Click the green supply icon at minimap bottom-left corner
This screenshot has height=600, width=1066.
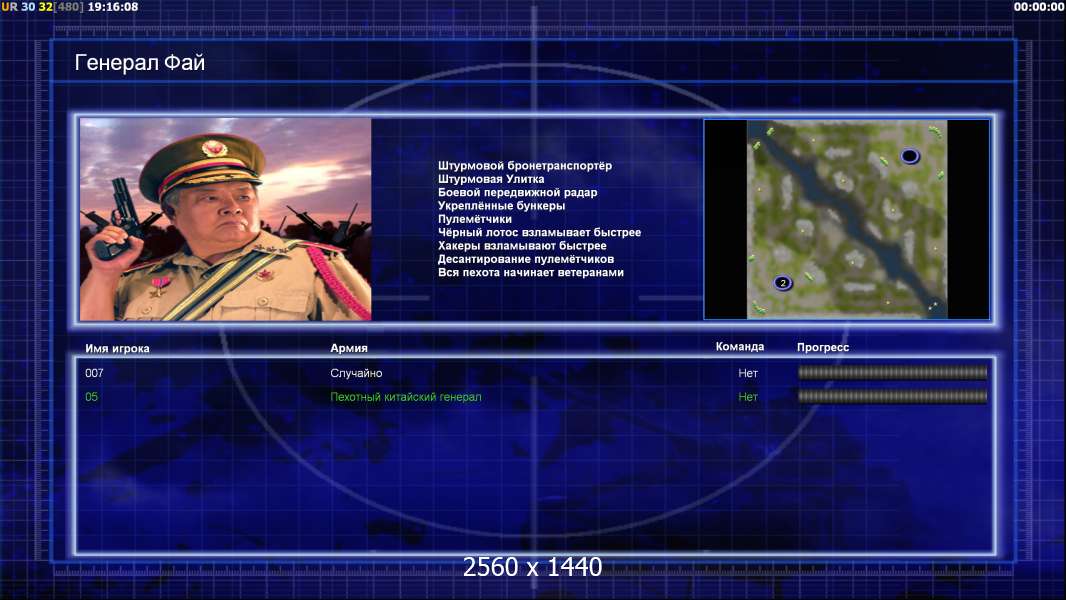pyautogui.click(x=758, y=309)
